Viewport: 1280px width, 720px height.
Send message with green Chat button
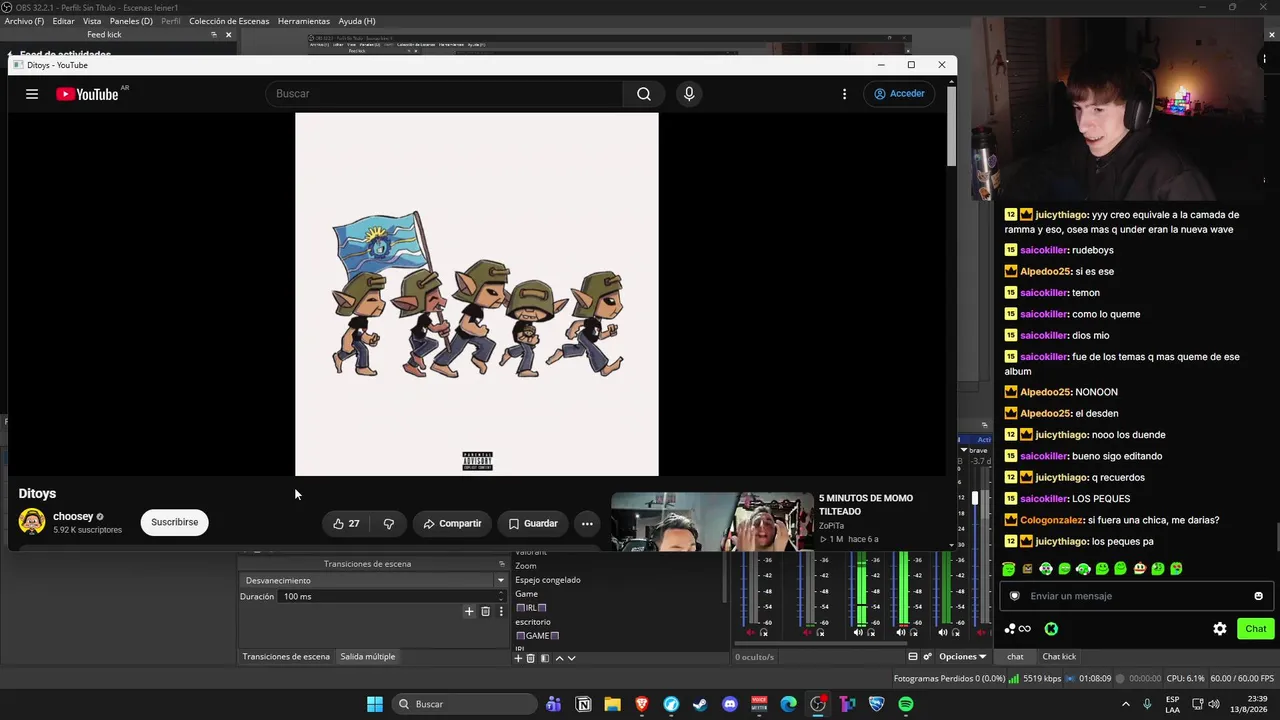click(1256, 629)
